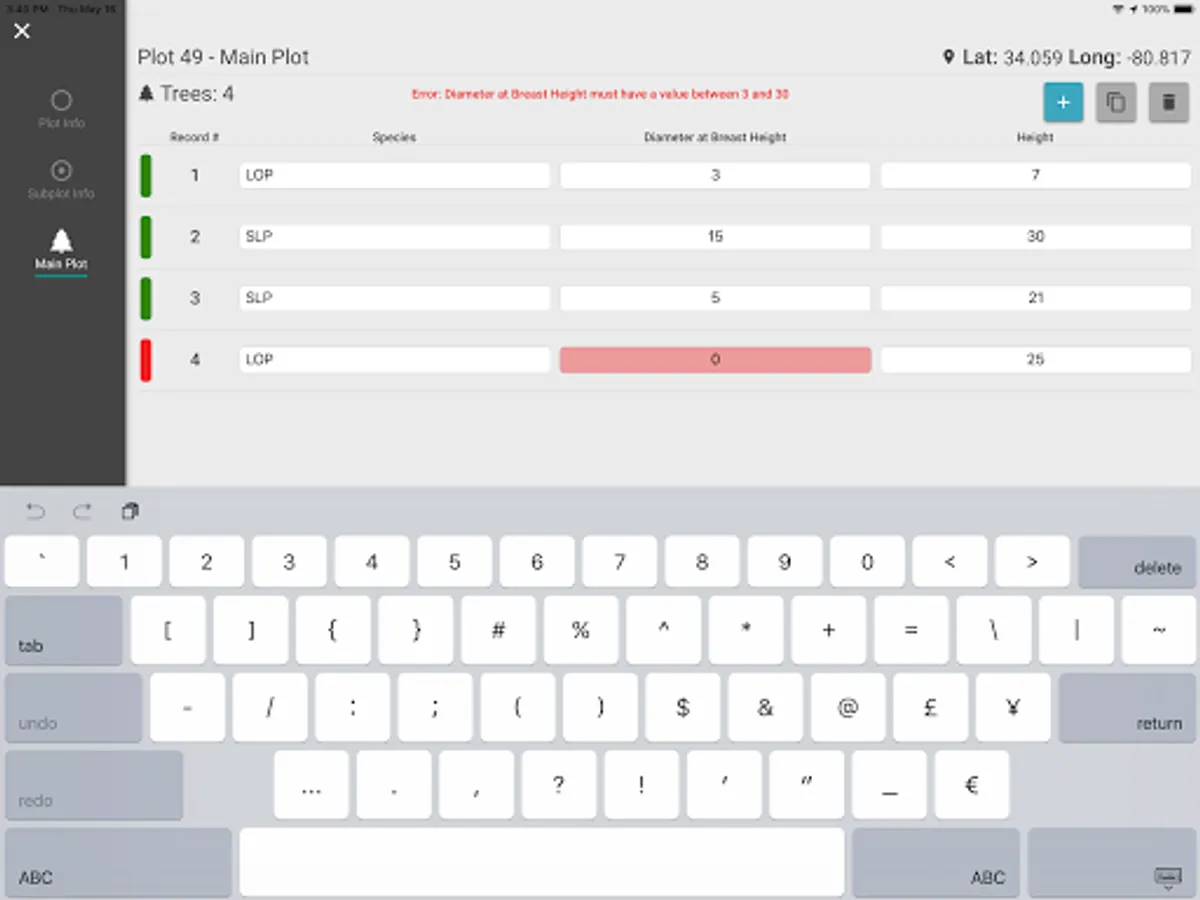Image resolution: width=1200 pixels, height=900 pixels.
Task: Edit height field showing 30 in record 2
Action: pyautogui.click(x=1036, y=237)
